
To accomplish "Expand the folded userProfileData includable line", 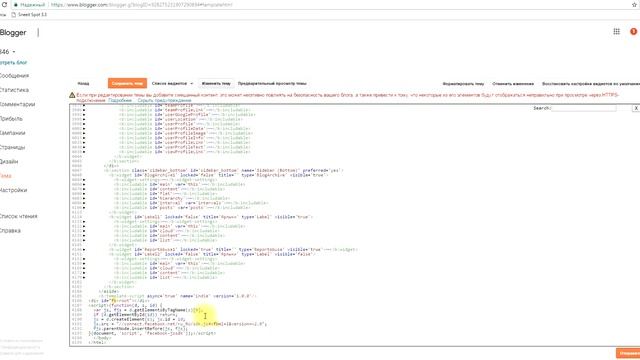I will pos(84,129).
